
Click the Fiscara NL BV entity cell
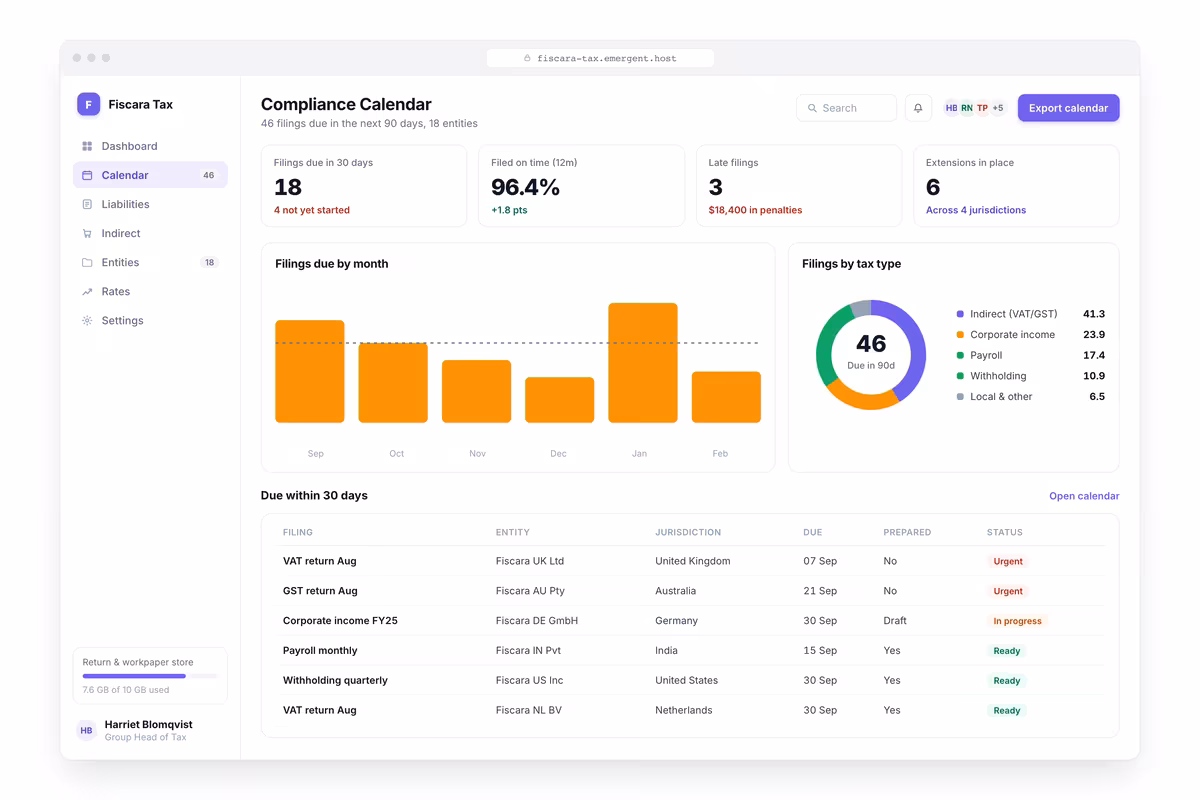529,711
